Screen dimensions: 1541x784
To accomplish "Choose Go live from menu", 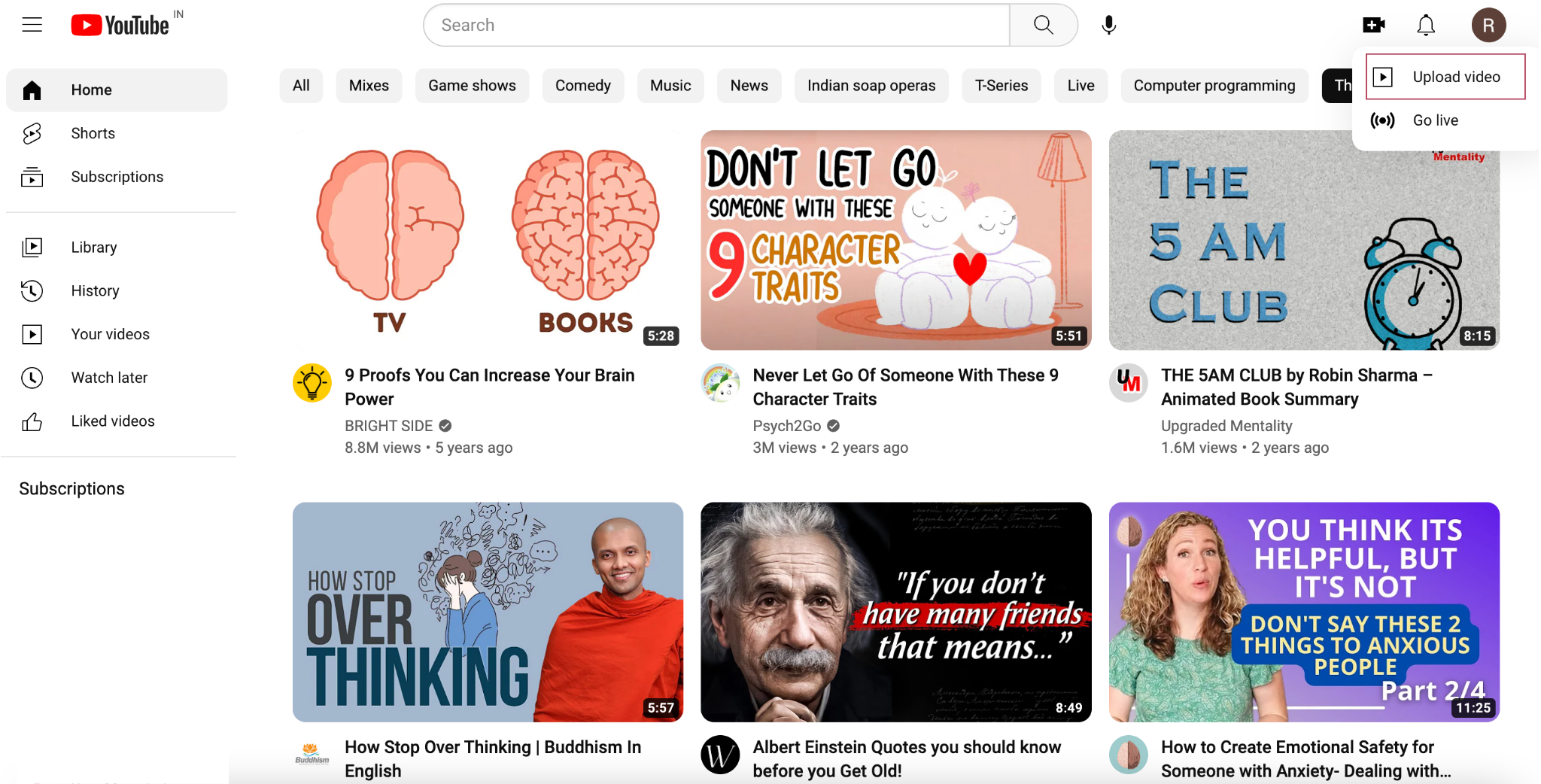I will coord(1435,120).
